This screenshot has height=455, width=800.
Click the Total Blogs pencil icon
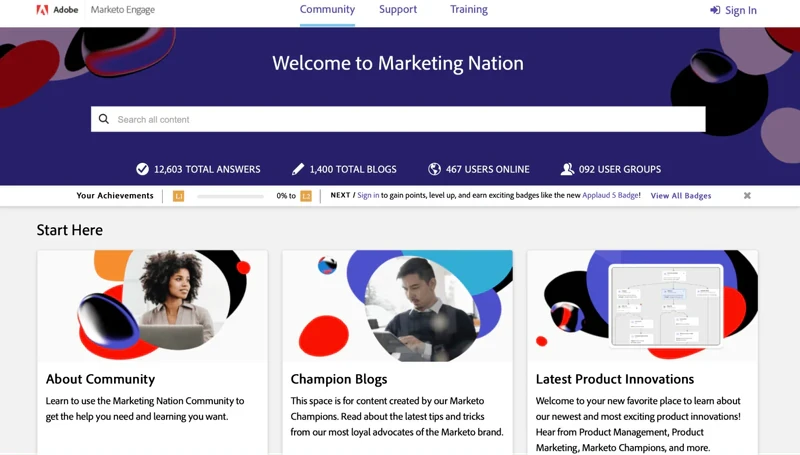click(298, 169)
